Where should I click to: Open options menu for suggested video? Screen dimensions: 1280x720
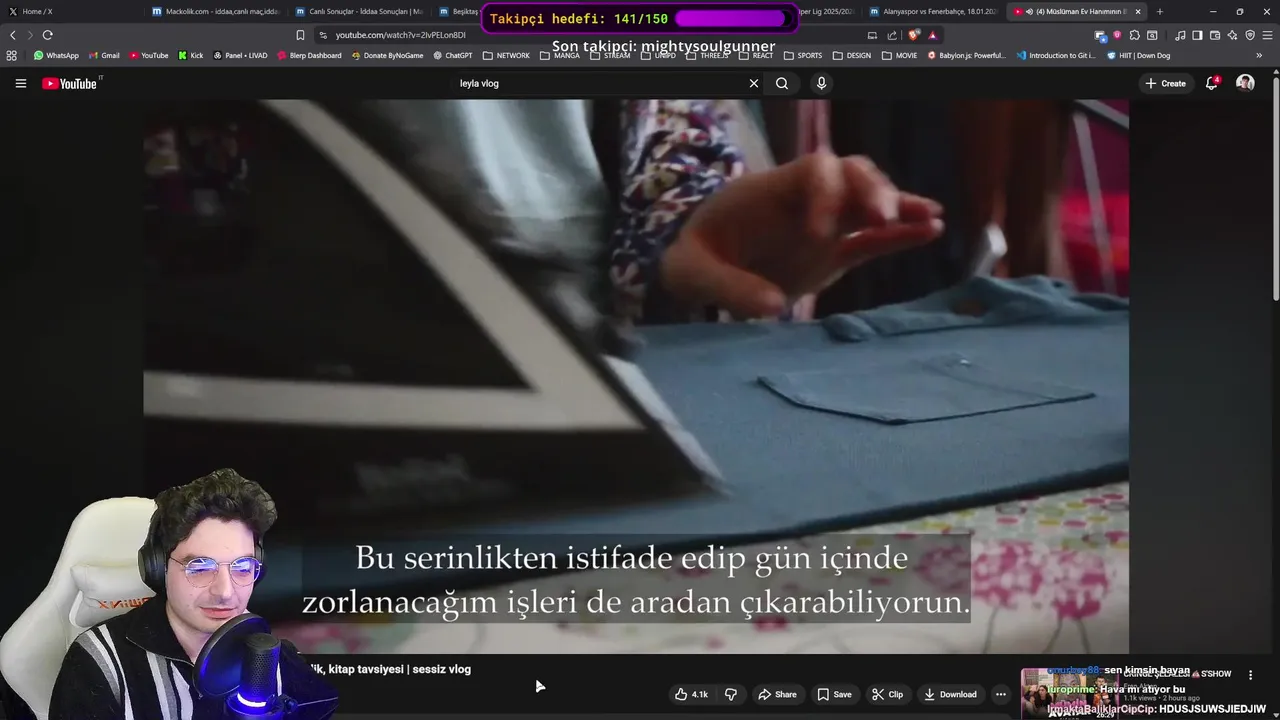click(x=1250, y=675)
